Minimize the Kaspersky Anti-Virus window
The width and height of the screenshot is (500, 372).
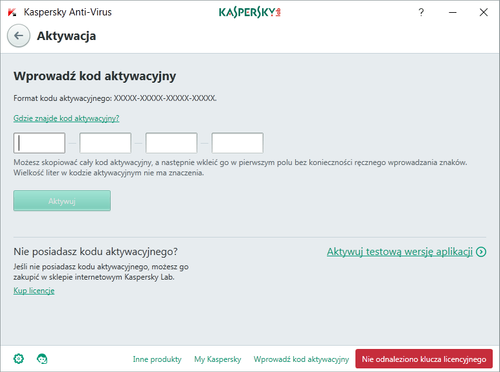tap(452, 12)
